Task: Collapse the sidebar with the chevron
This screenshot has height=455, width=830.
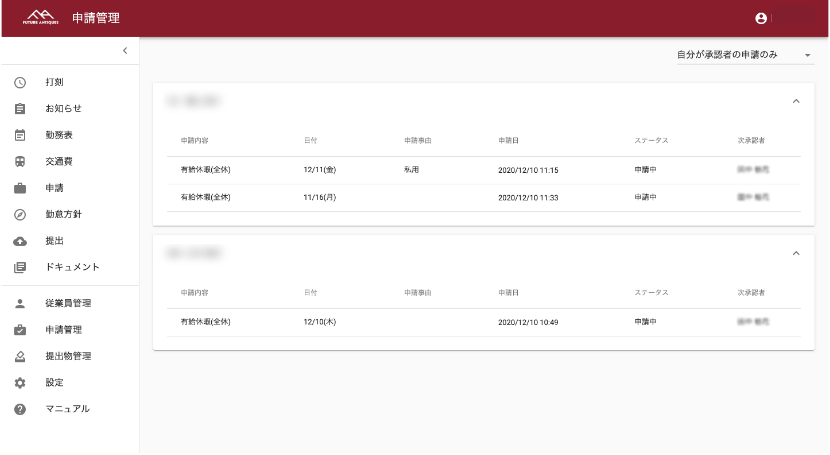Action: tap(124, 50)
